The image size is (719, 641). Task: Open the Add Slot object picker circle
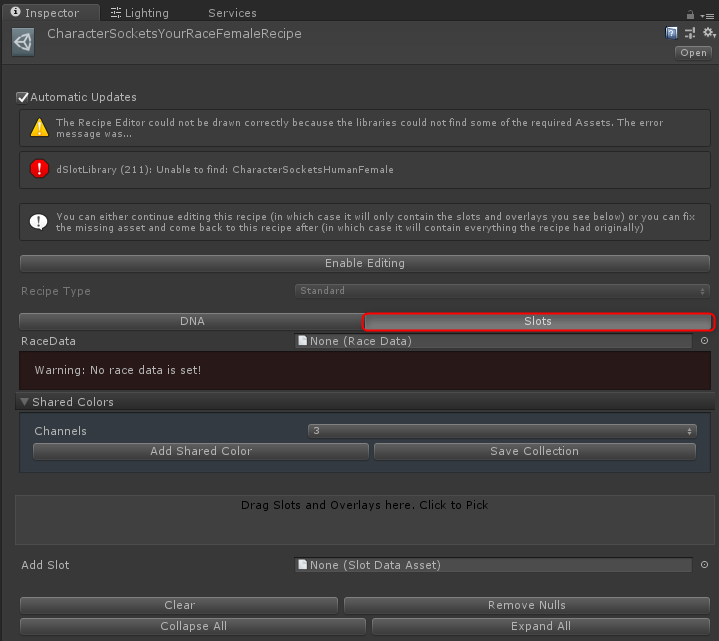(x=704, y=565)
